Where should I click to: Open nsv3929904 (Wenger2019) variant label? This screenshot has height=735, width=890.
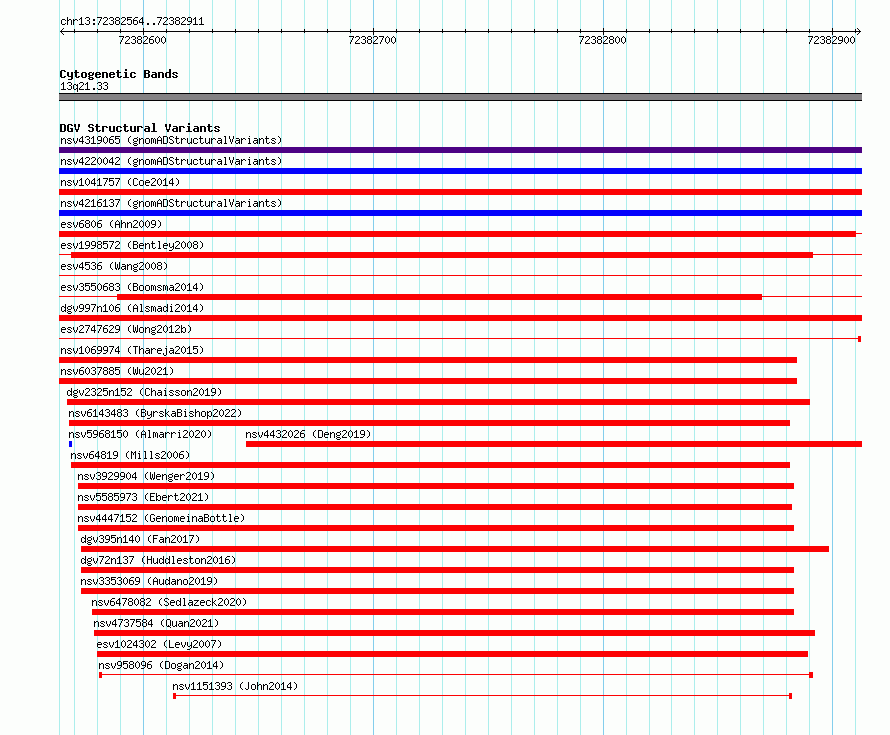146,476
